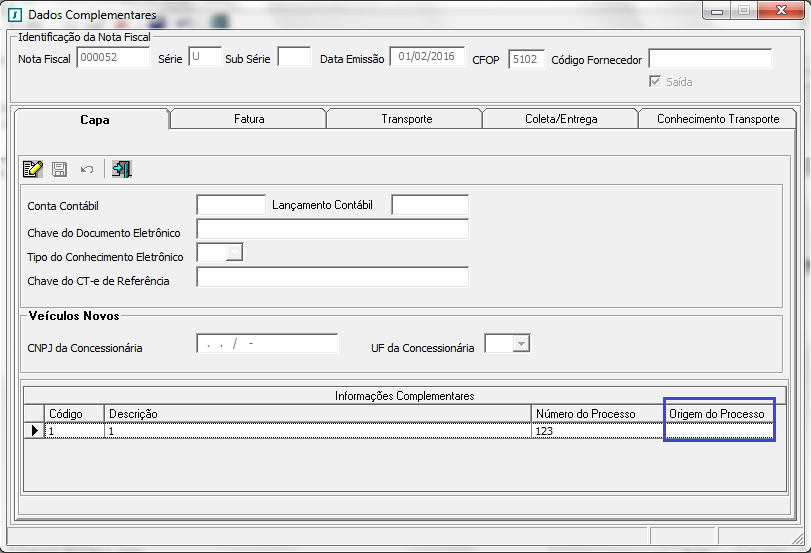
Task: Select the Conhecimento Transporte tab
Action: coord(717,119)
